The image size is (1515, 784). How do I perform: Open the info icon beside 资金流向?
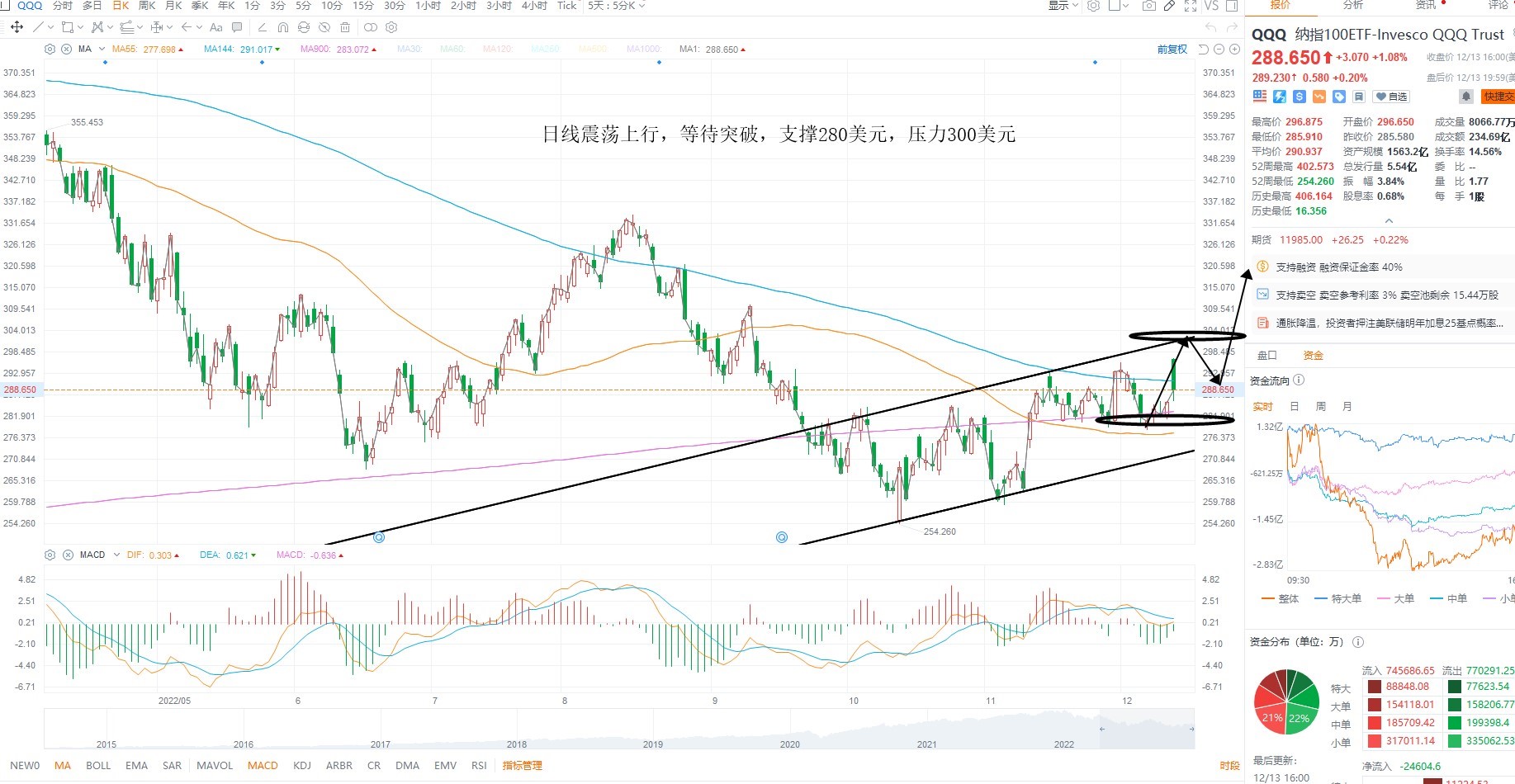1299,380
